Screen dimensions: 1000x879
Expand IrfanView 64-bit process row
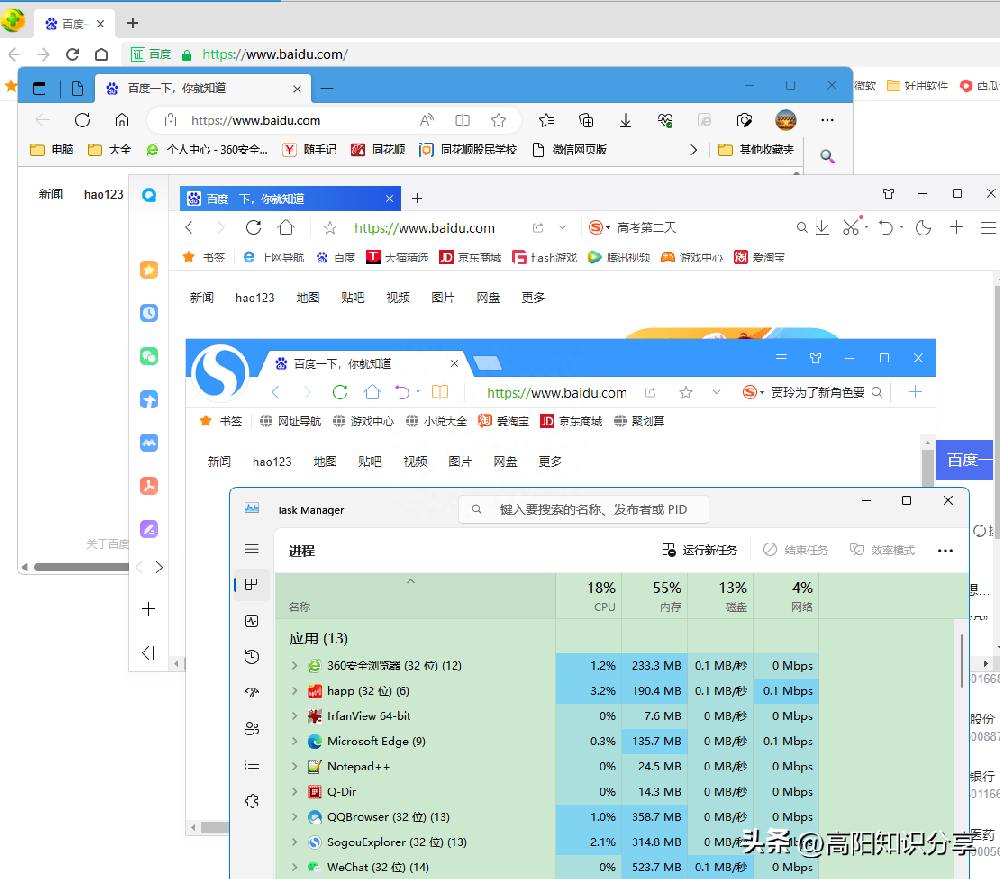[x=294, y=716]
